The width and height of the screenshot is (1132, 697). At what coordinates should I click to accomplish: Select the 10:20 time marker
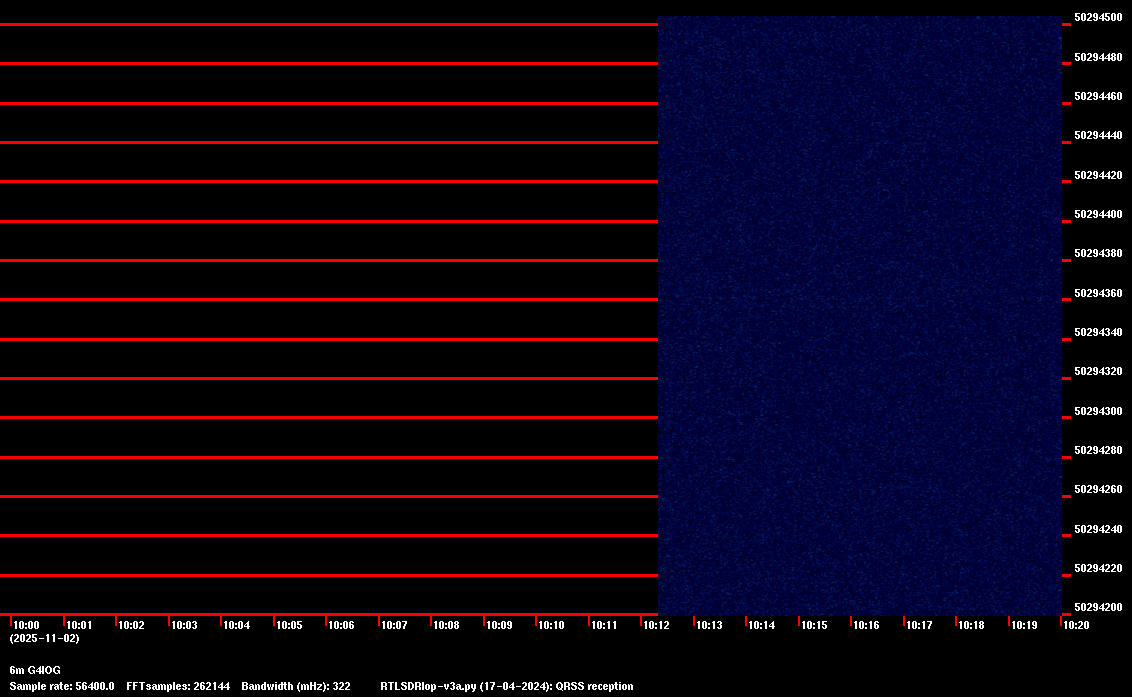pos(1076,625)
